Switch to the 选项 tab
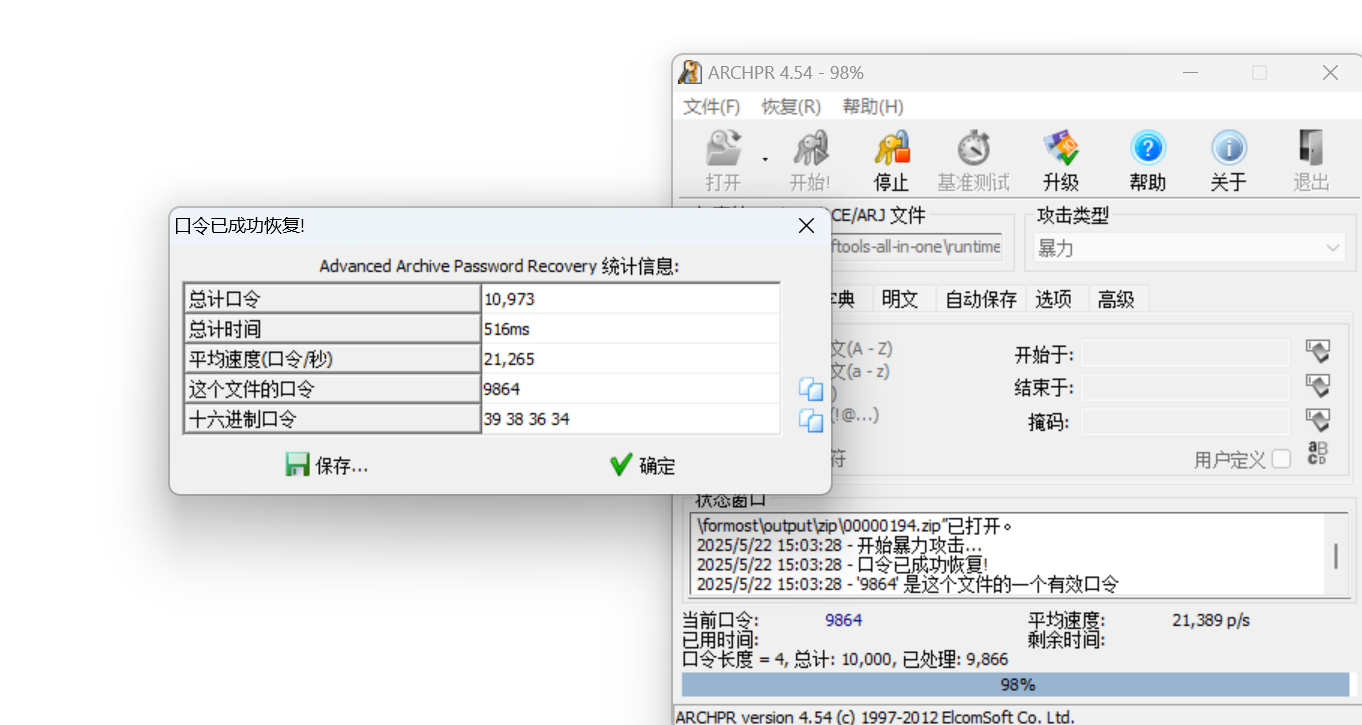This screenshot has height=725, width=1362. pos(1054,299)
